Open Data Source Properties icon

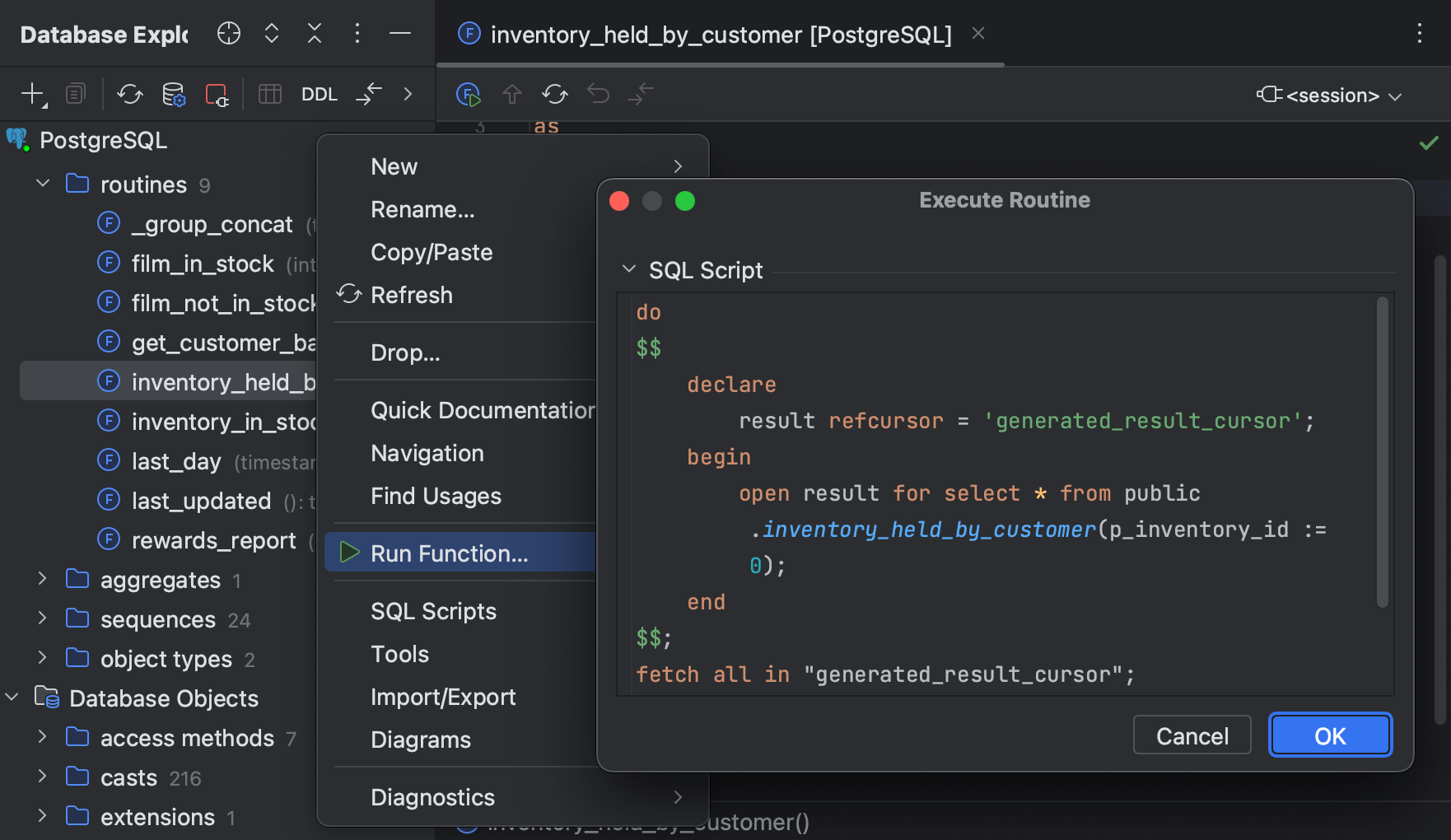(173, 94)
